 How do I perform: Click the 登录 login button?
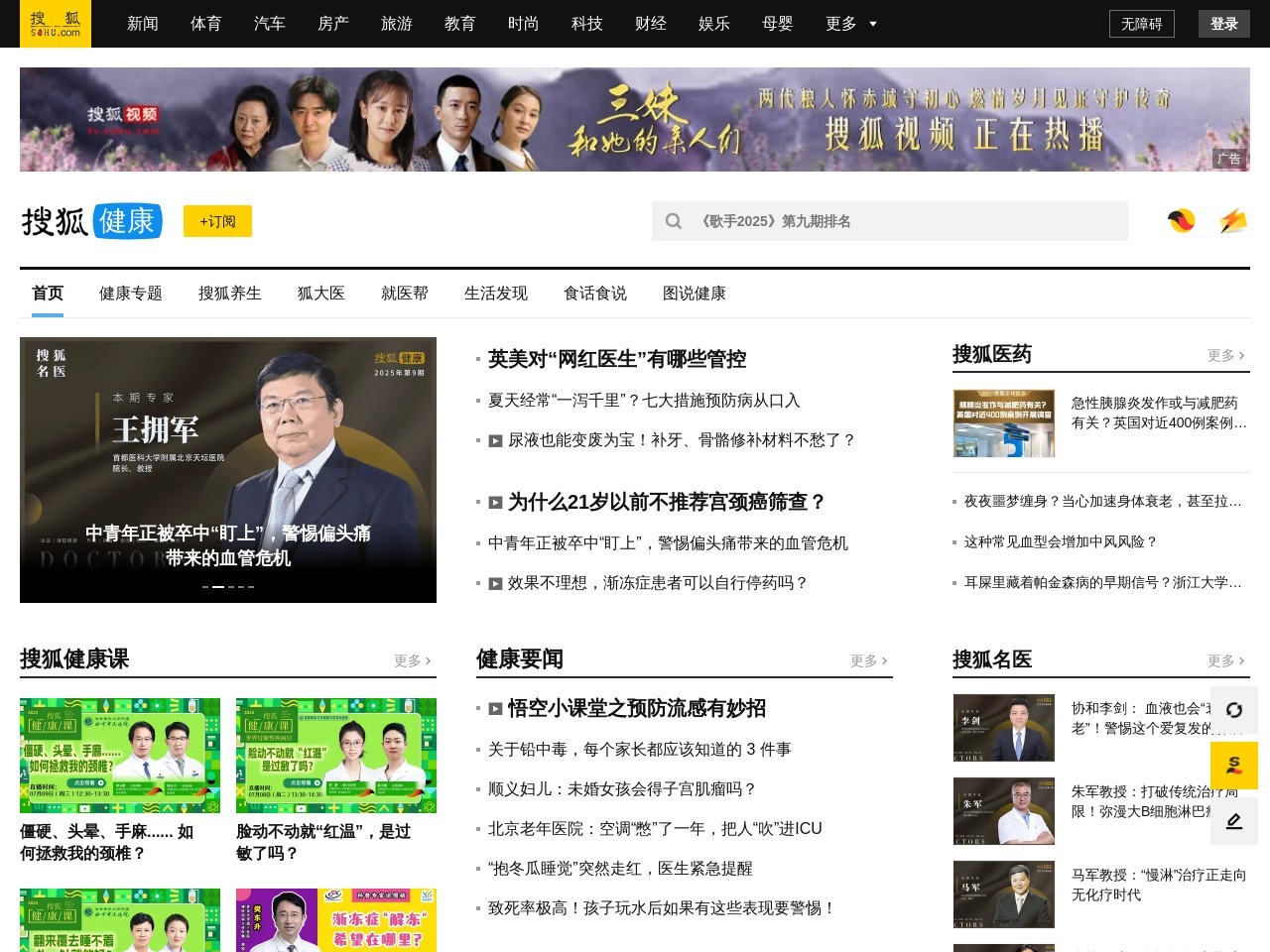click(1223, 24)
